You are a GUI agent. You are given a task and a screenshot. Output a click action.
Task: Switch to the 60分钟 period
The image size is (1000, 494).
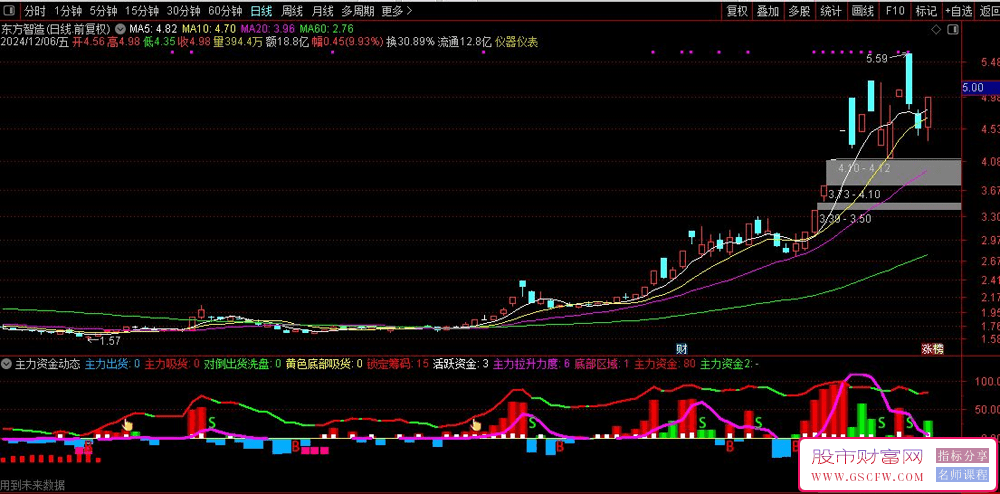tap(226, 11)
